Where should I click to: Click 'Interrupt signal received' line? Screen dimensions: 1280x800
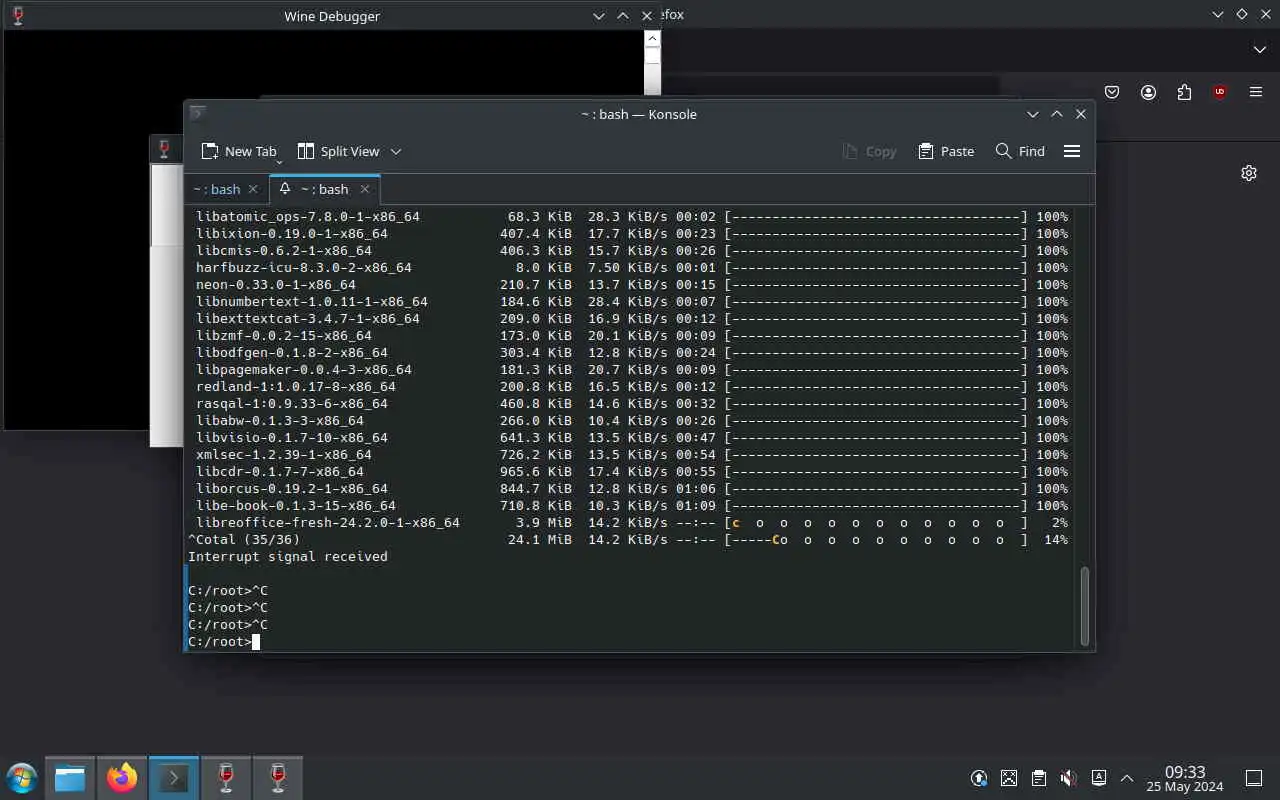(288, 557)
